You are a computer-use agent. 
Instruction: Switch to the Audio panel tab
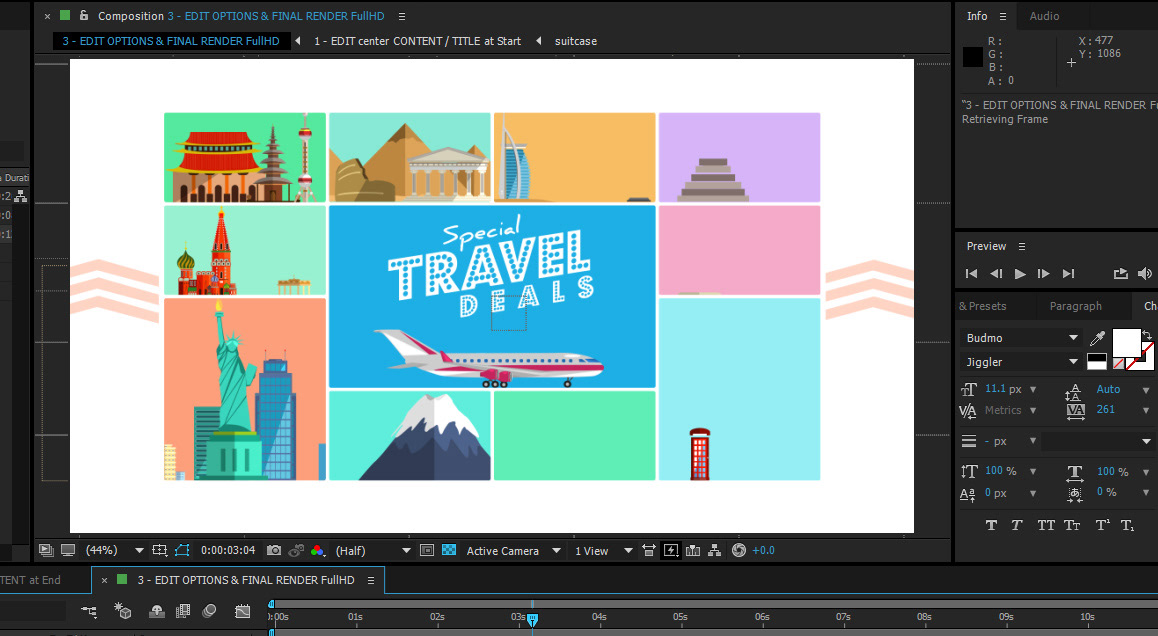click(x=1044, y=16)
